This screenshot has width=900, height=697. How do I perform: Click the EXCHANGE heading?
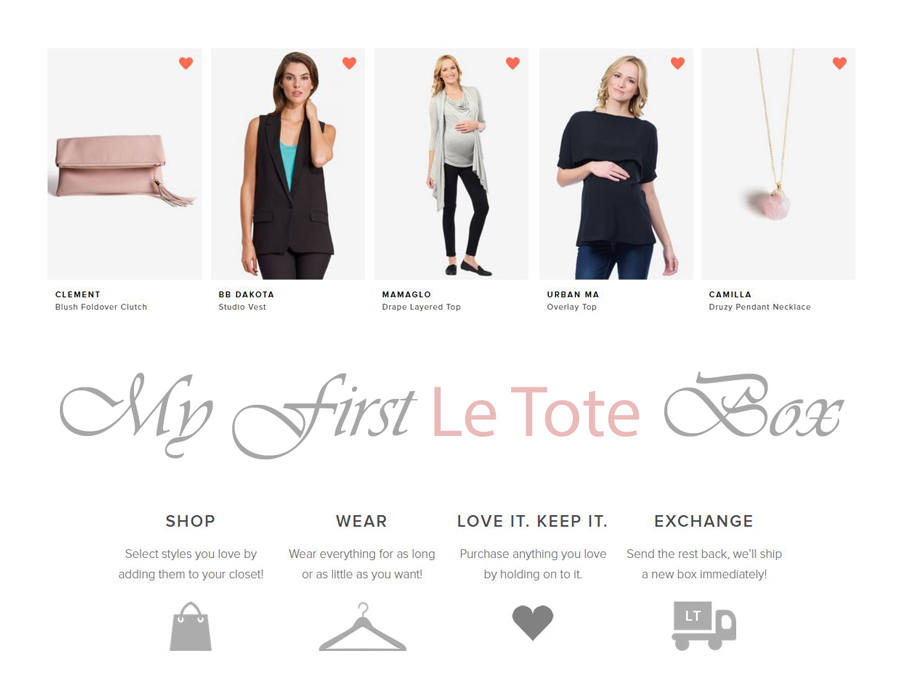(x=704, y=521)
